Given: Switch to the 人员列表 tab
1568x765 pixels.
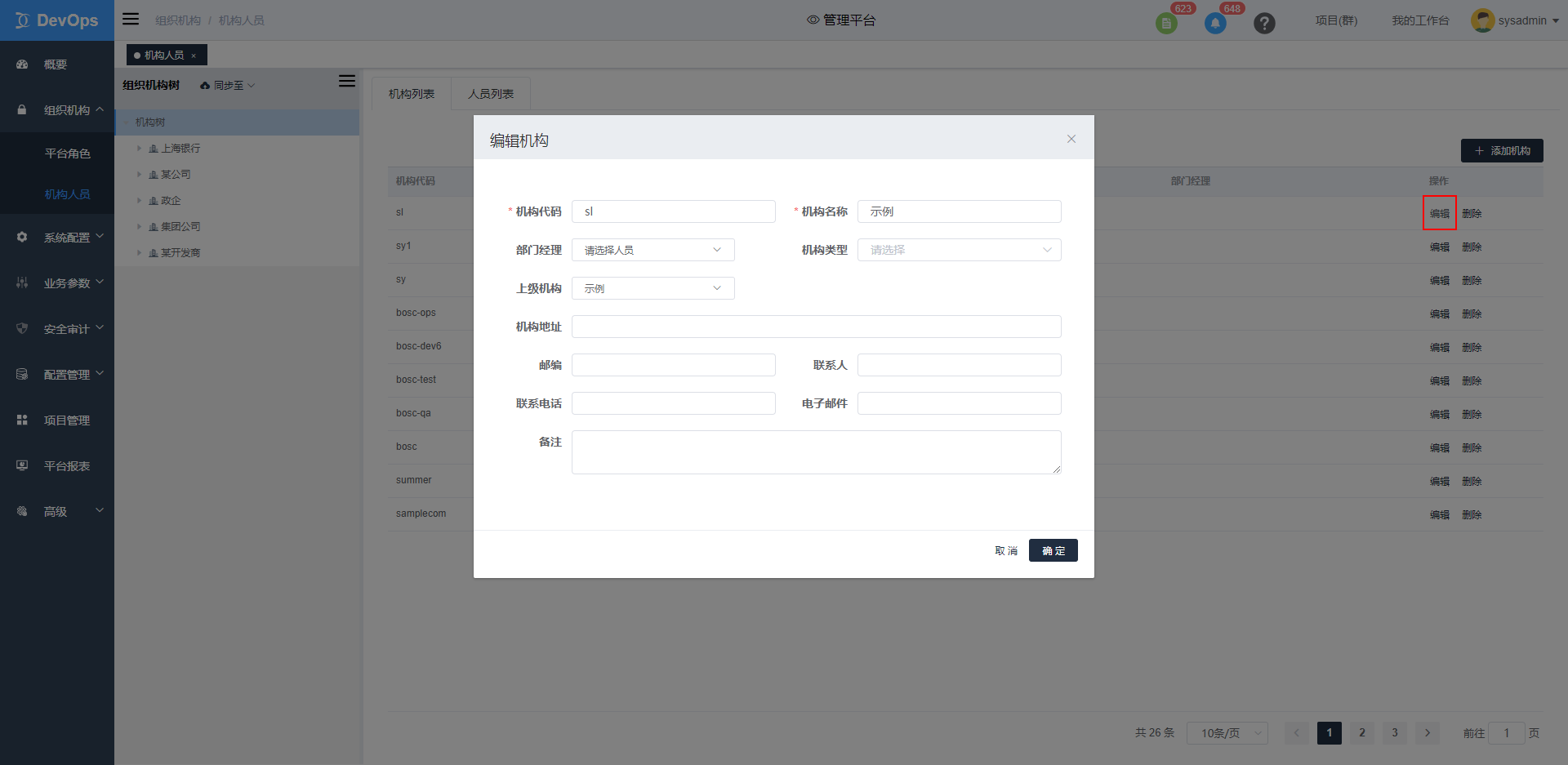Looking at the screenshot, I should [491, 94].
